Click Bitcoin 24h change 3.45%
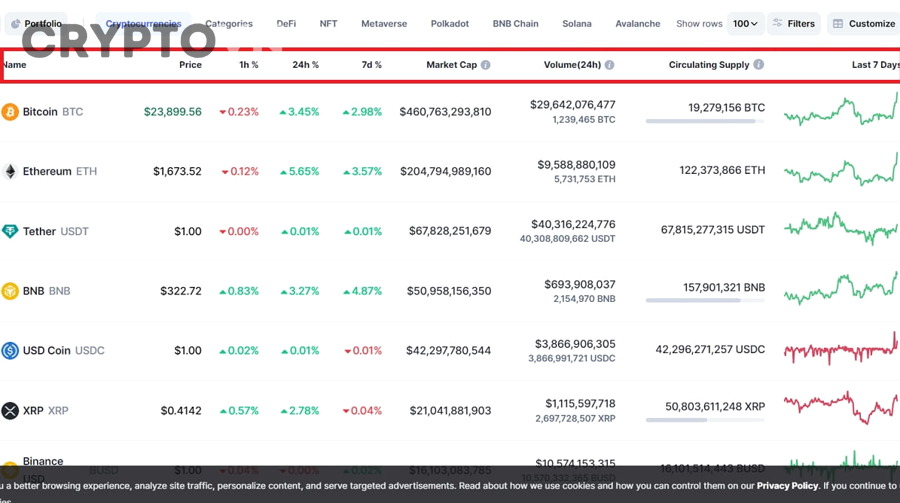The width and height of the screenshot is (900, 503). (299, 111)
